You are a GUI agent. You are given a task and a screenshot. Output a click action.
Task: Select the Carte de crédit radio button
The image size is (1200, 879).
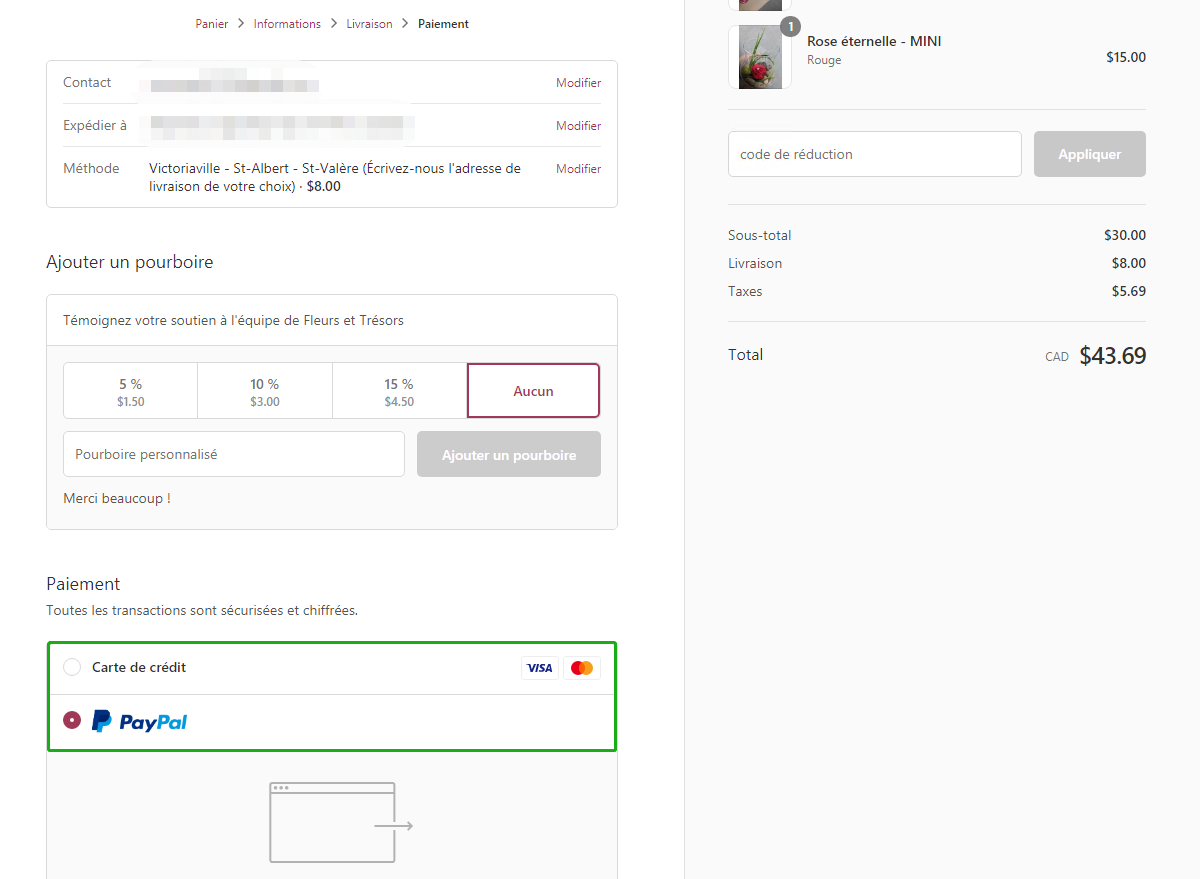[72, 667]
